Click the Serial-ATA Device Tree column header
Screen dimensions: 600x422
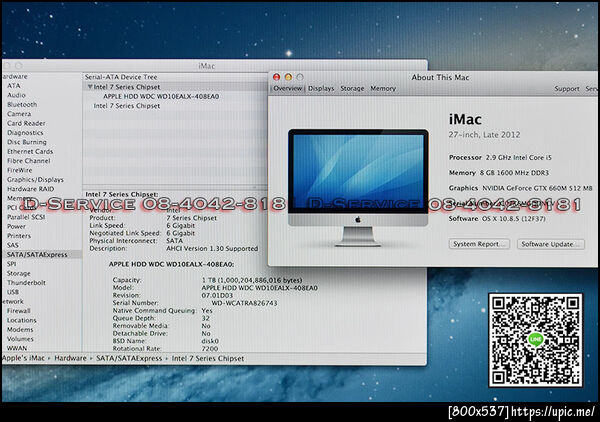[x=121, y=77]
